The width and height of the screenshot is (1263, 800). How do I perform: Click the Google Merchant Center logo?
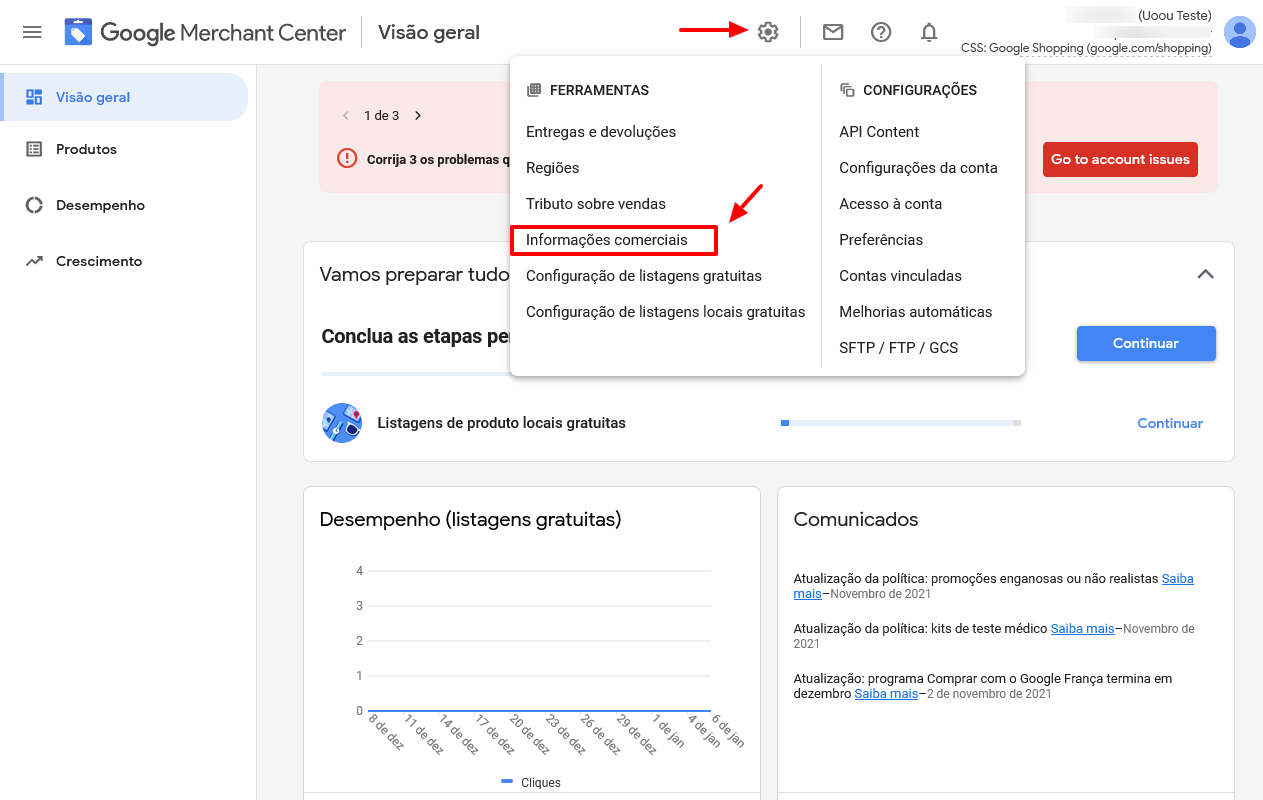tap(205, 32)
